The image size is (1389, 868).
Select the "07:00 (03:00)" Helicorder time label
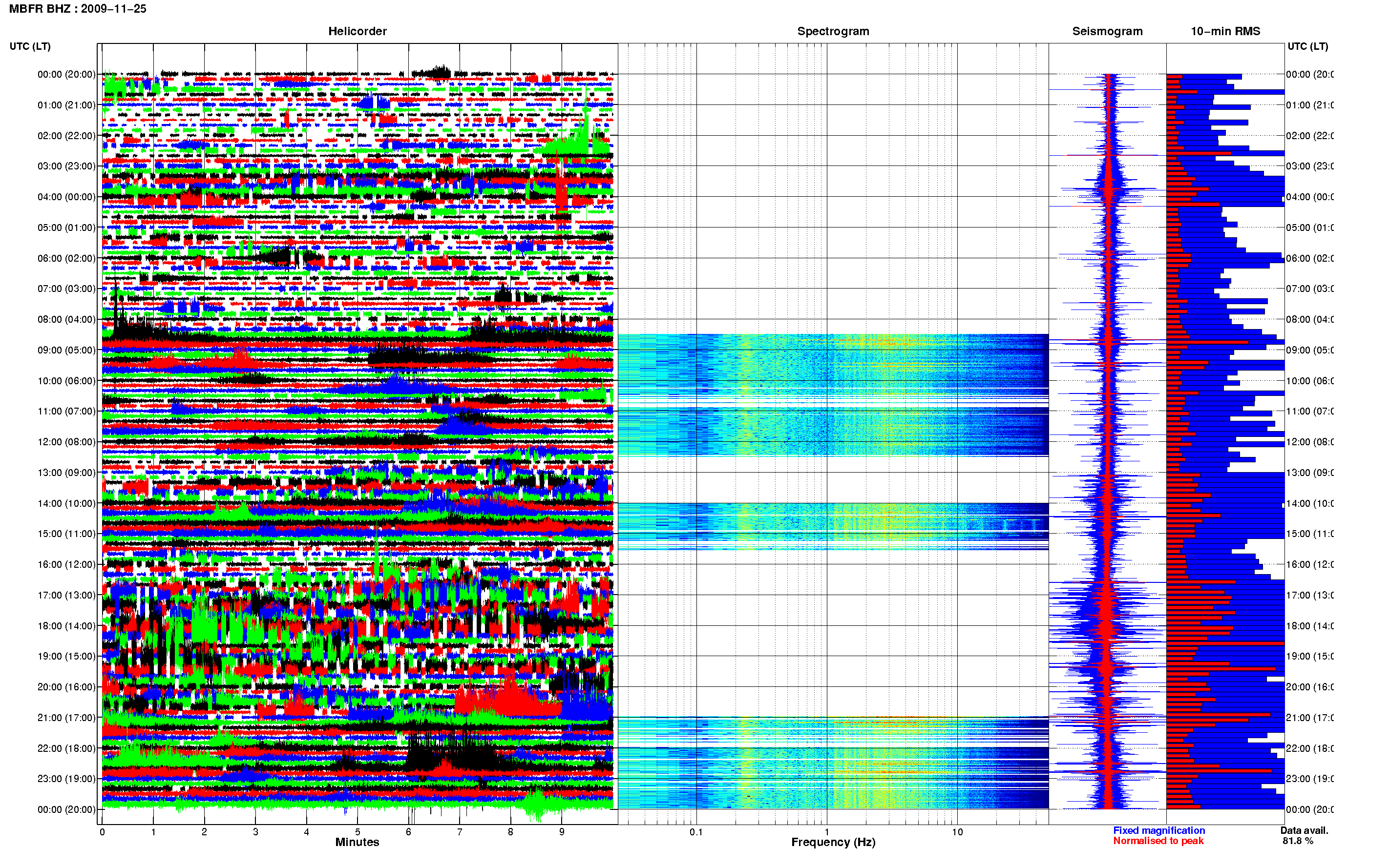pyautogui.click(x=66, y=288)
